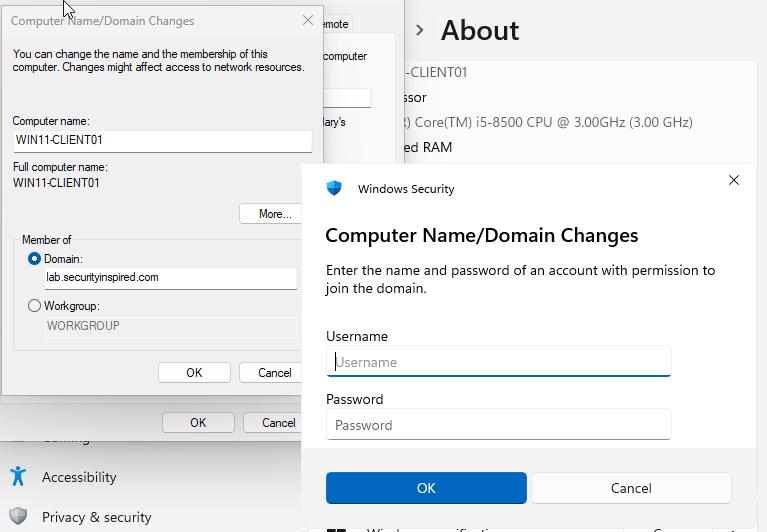Click the disabled WORKGROUP text field
This screenshot has width=767, height=532.
(171, 327)
